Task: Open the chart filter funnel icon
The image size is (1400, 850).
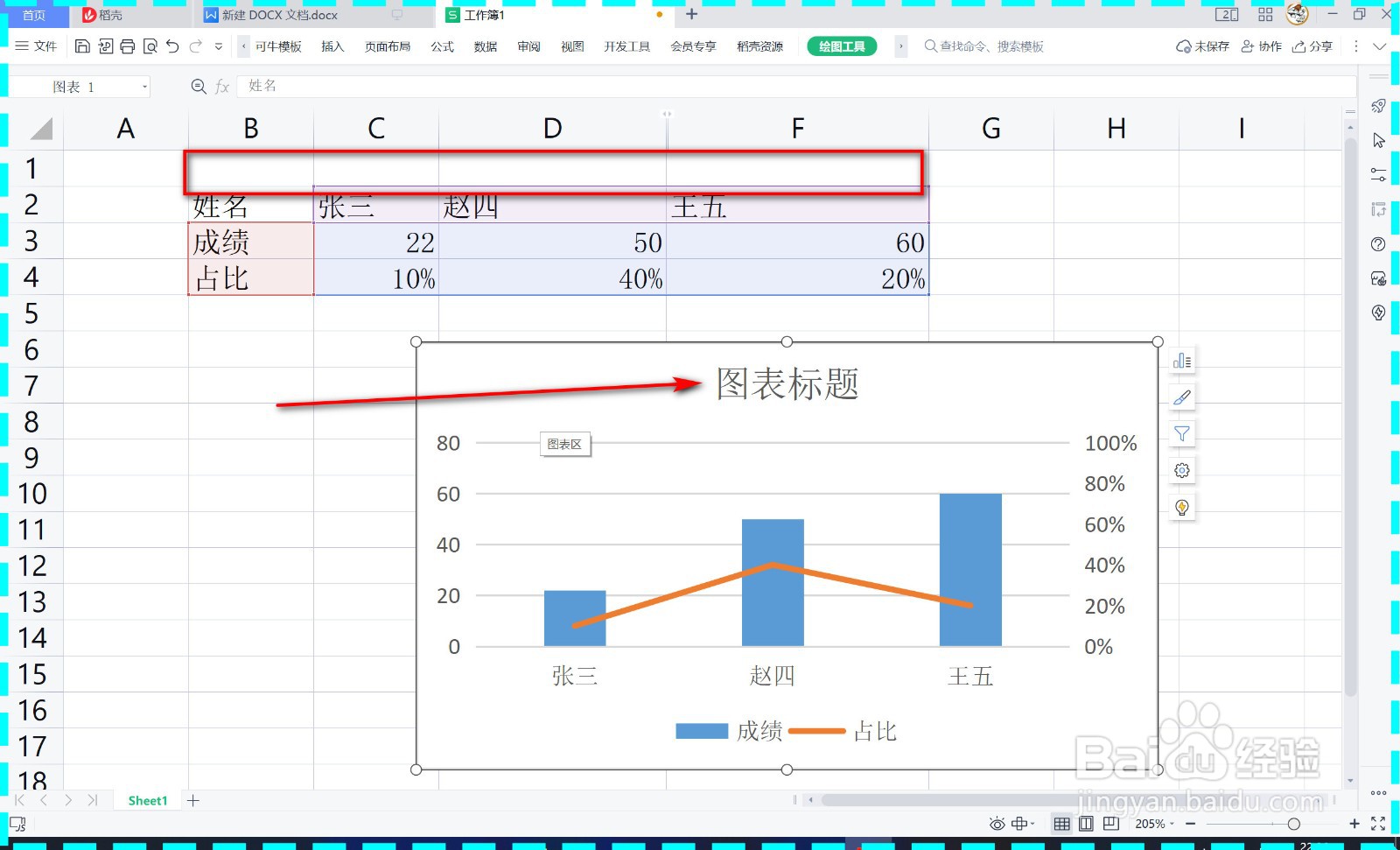Action: (1181, 432)
